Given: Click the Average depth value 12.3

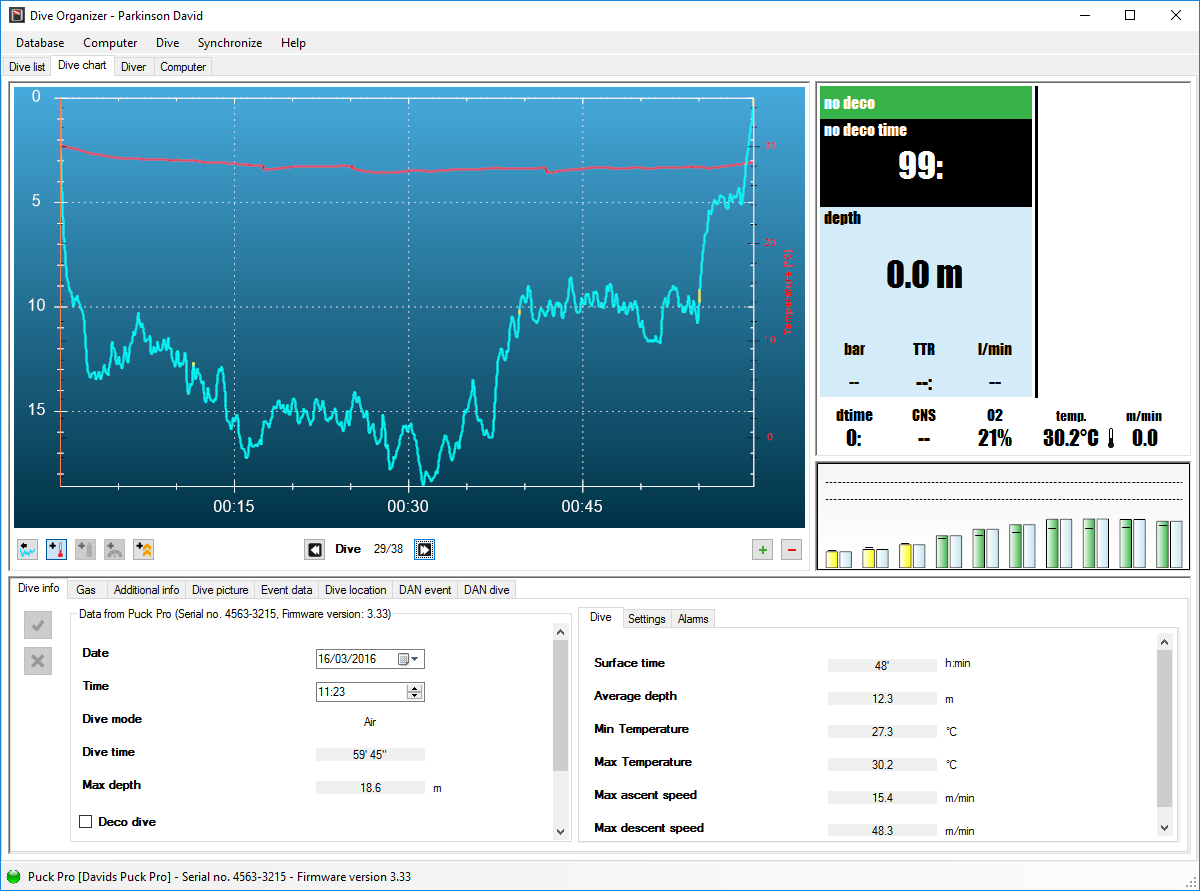Looking at the screenshot, I should pos(882,699).
